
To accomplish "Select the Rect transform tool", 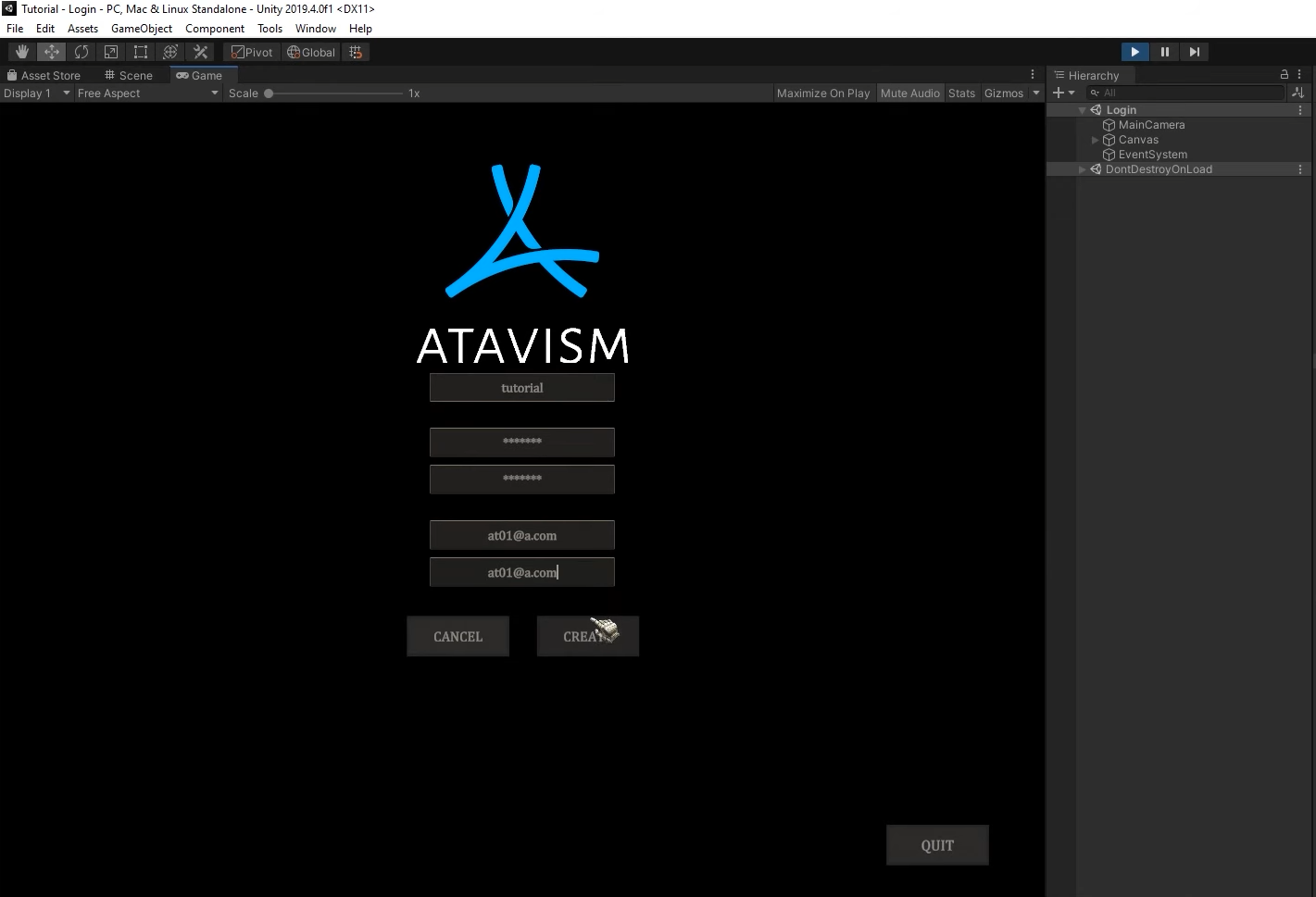I will (x=141, y=52).
